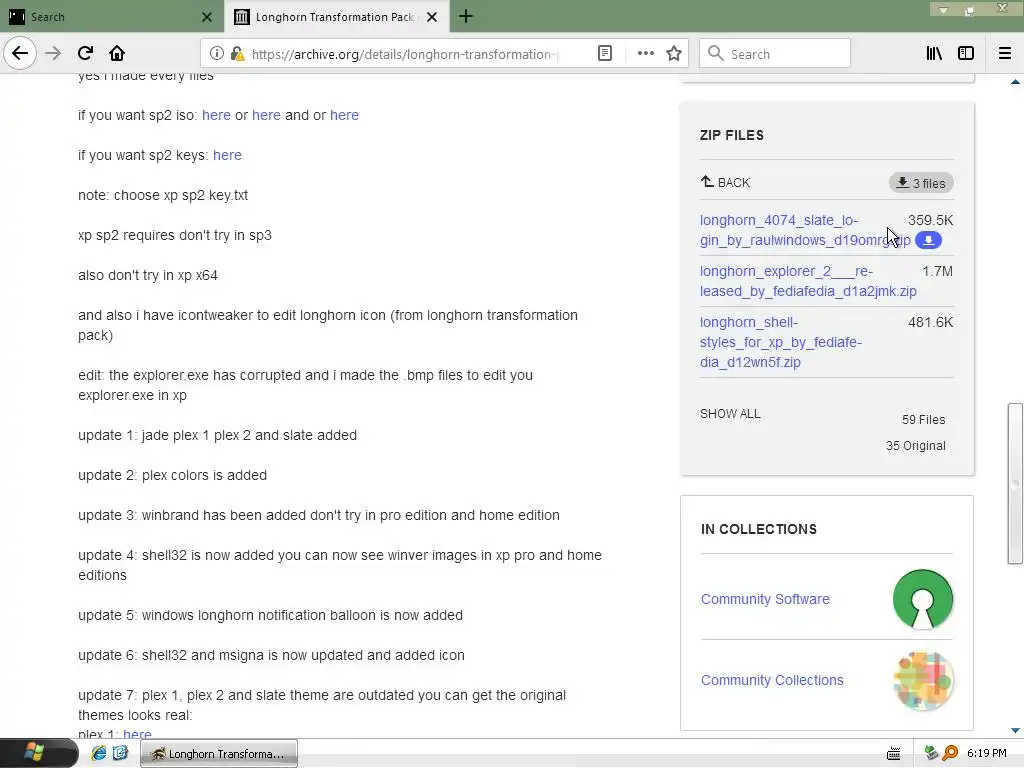Close the Longhorn Transformation Pack tab

(432, 17)
